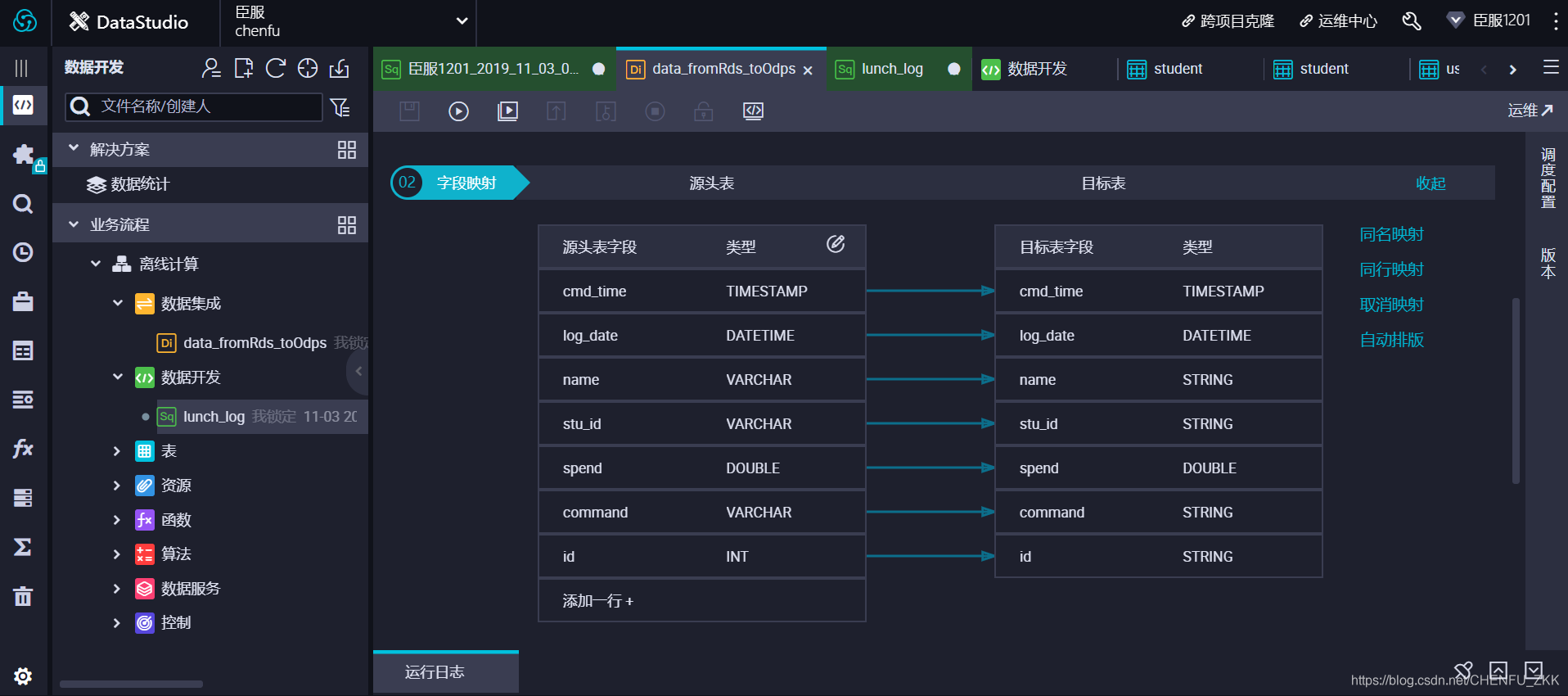This screenshot has width=1568, height=696.
Task: Click the lock icon in editor toolbar
Action: pos(704,111)
